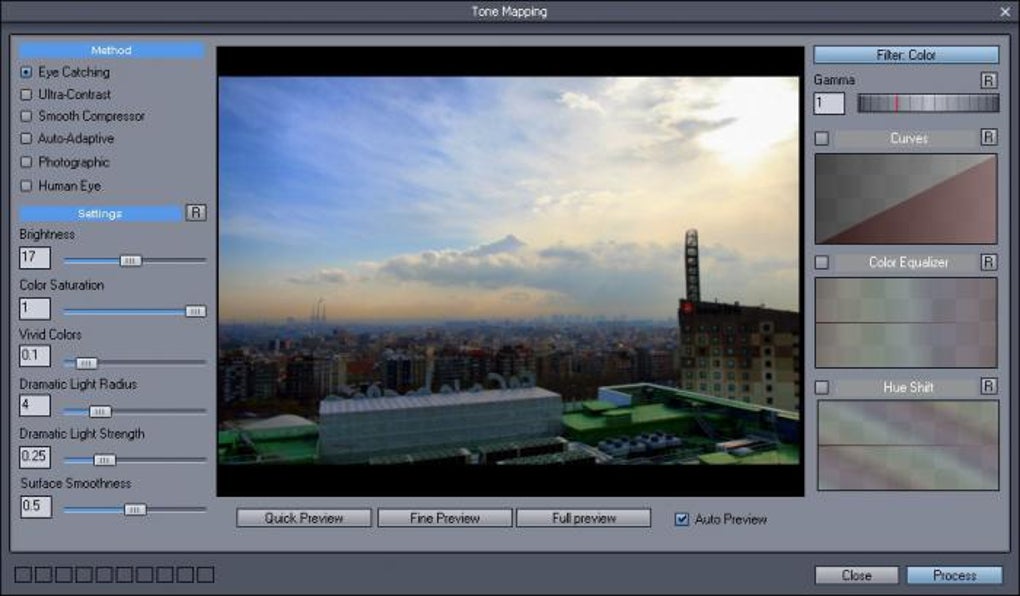Click the Filter: Color header button
Viewport: 1020px width, 596px height.
[x=906, y=55]
